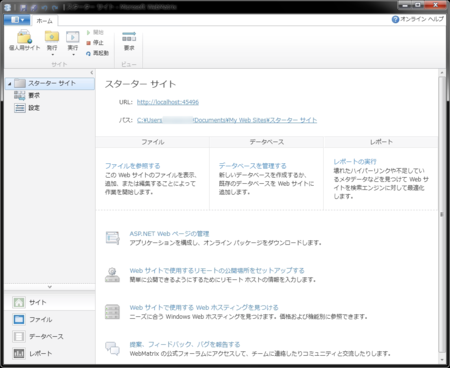Click the Redo arrow in title bar
This screenshot has height=368, width=450.
tap(55, 7)
